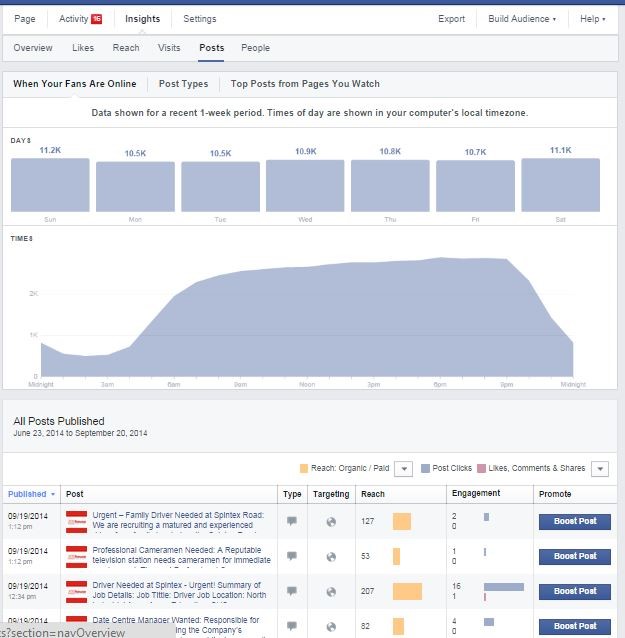The image size is (625, 638).
Task: Click the date range June 23, 2014 to September 20, 2014
Action: point(80,433)
